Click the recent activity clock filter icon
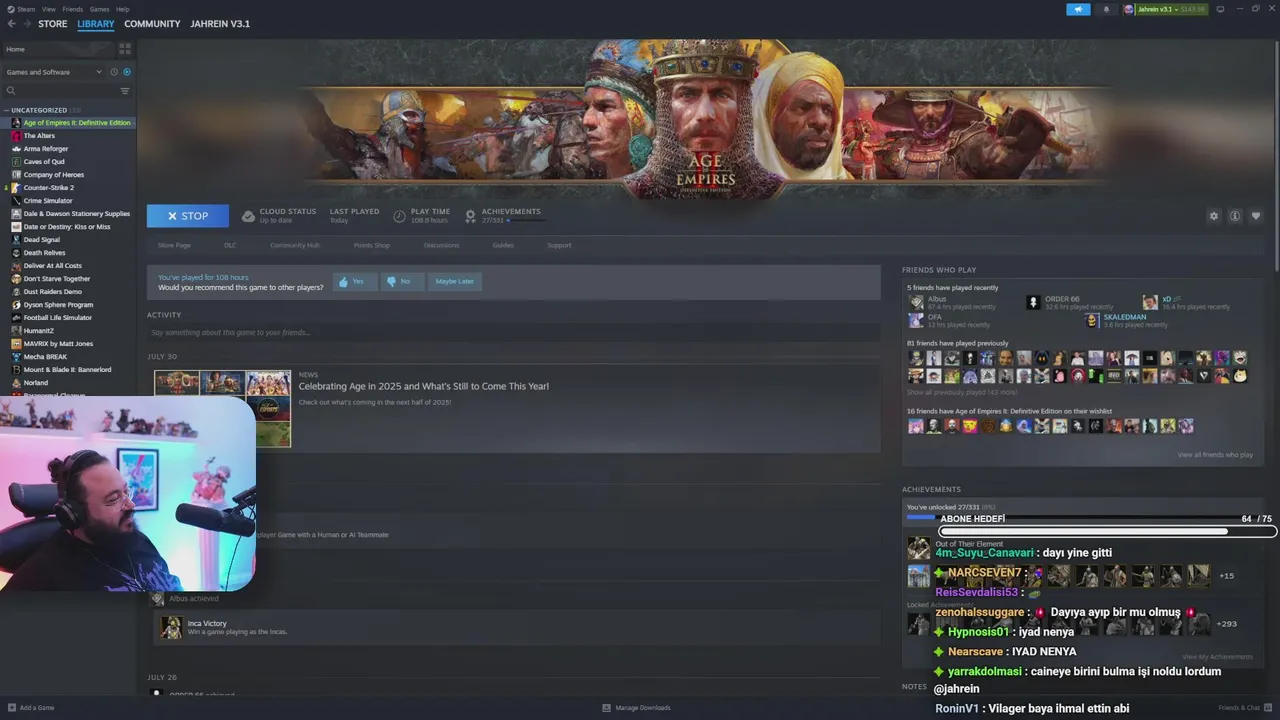Viewport: 1280px width, 720px height. click(x=114, y=72)
